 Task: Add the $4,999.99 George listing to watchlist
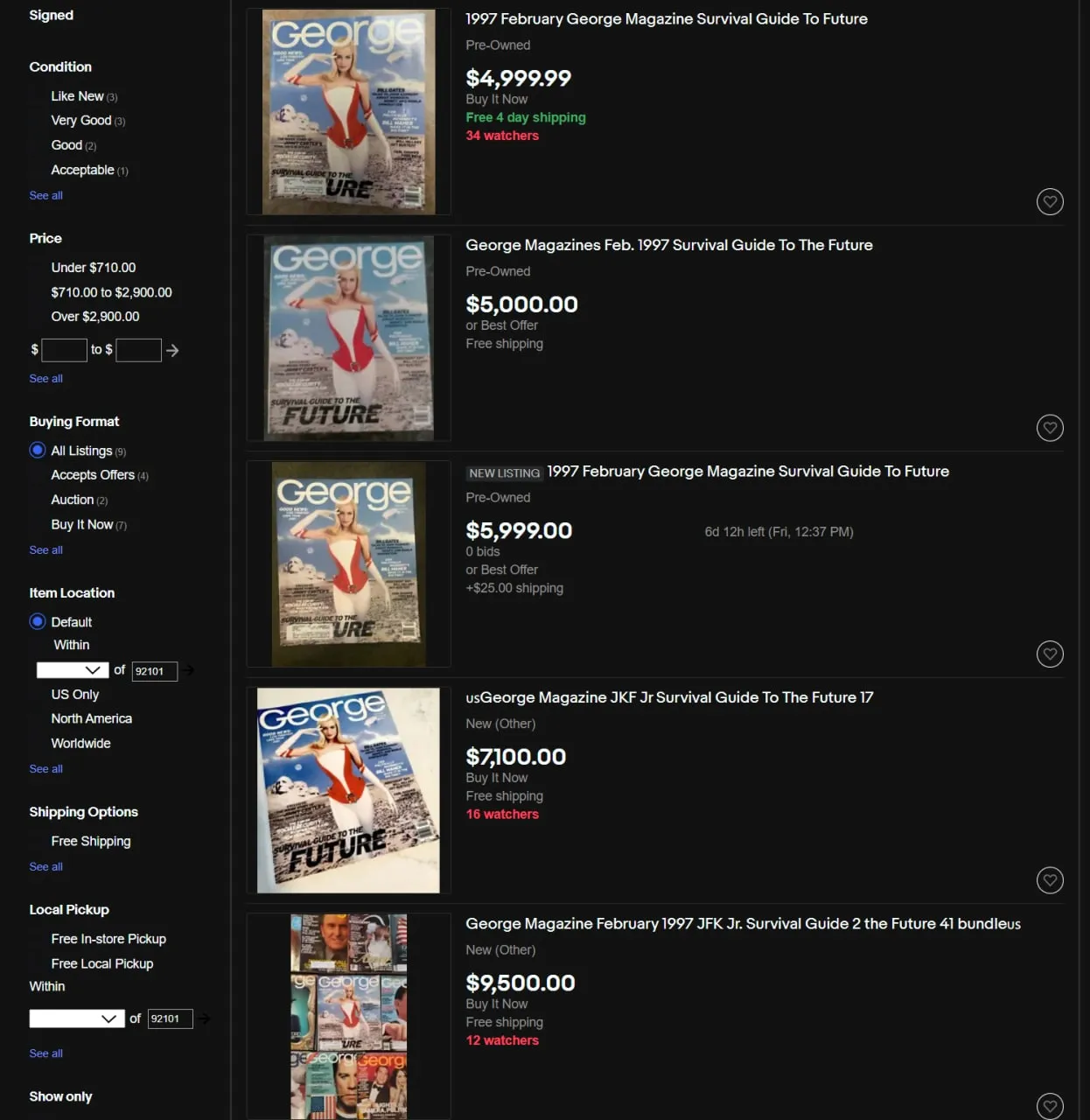pyautogui.click(x=1050, y=202)
